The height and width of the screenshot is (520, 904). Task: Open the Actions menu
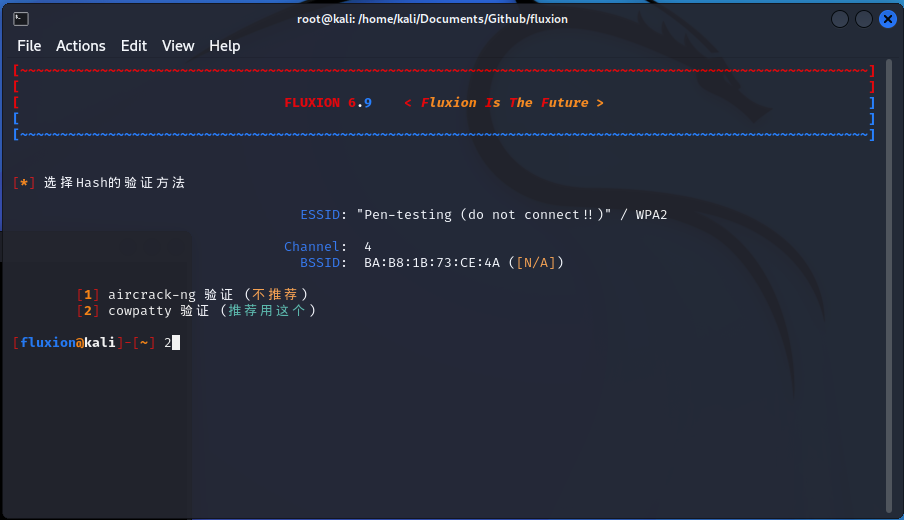pyautogui.click(x=81, y=46)
